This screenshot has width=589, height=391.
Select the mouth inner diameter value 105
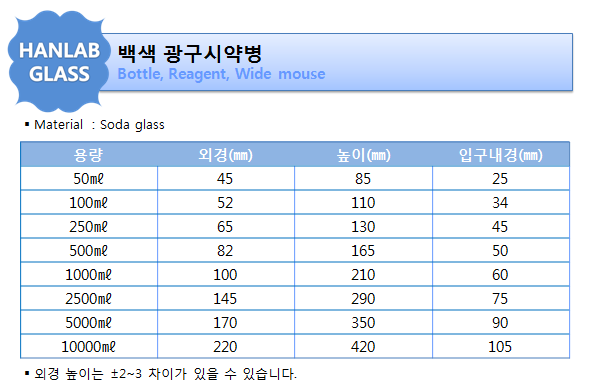tap(500, 347)
